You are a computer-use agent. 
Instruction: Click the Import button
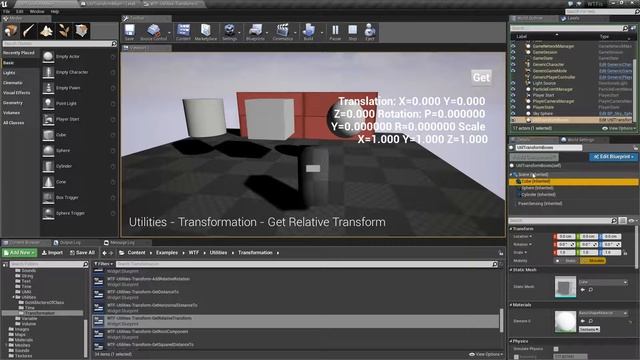(x=53, y=253)
